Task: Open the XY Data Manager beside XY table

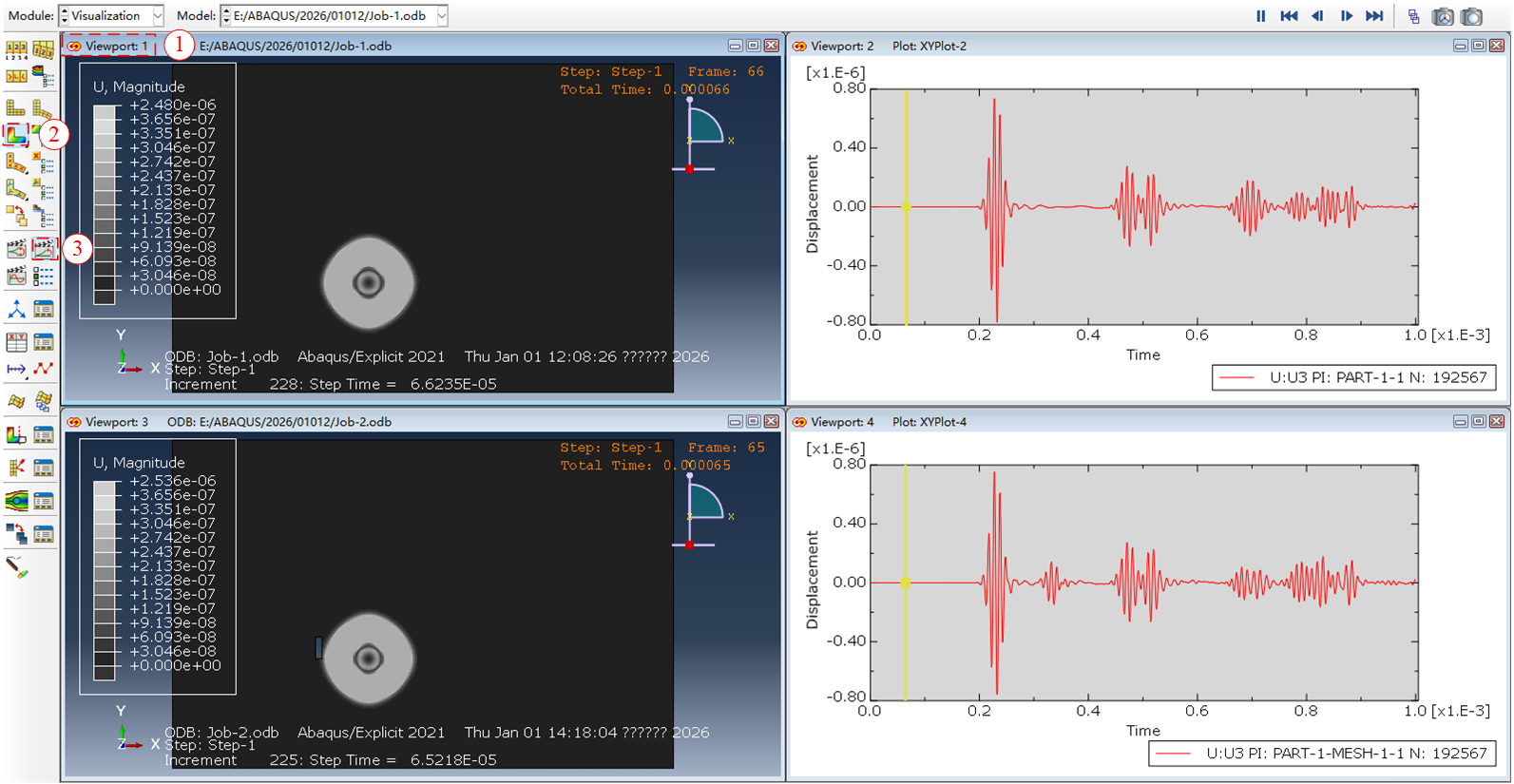Action: click(44, 342)
